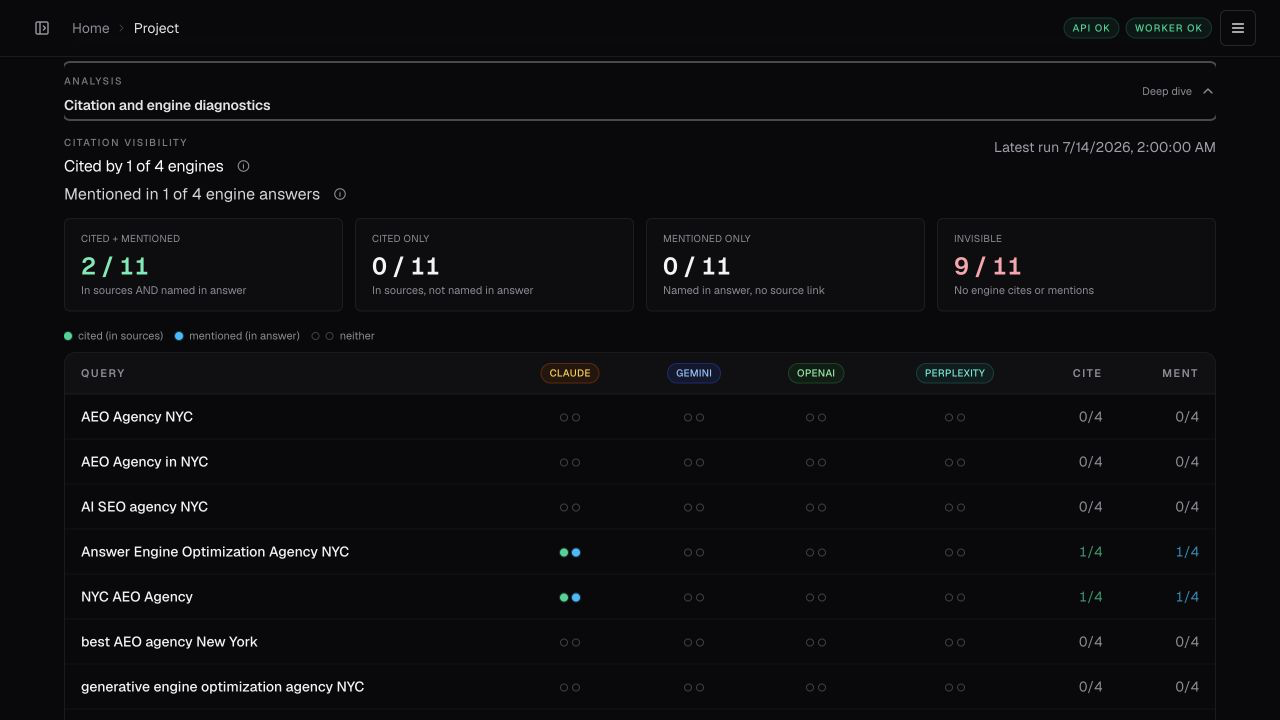Click the cited (in sources) legend item
The height and width of the screenshot is (720, 1280).
[114, 336]
